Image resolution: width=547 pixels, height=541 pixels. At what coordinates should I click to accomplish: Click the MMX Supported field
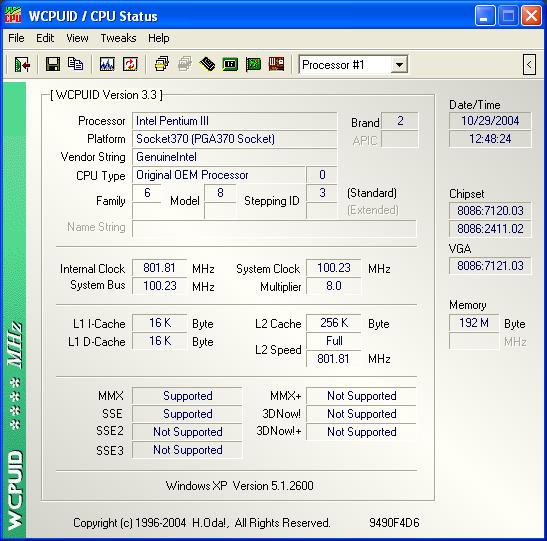click(187, 396)
